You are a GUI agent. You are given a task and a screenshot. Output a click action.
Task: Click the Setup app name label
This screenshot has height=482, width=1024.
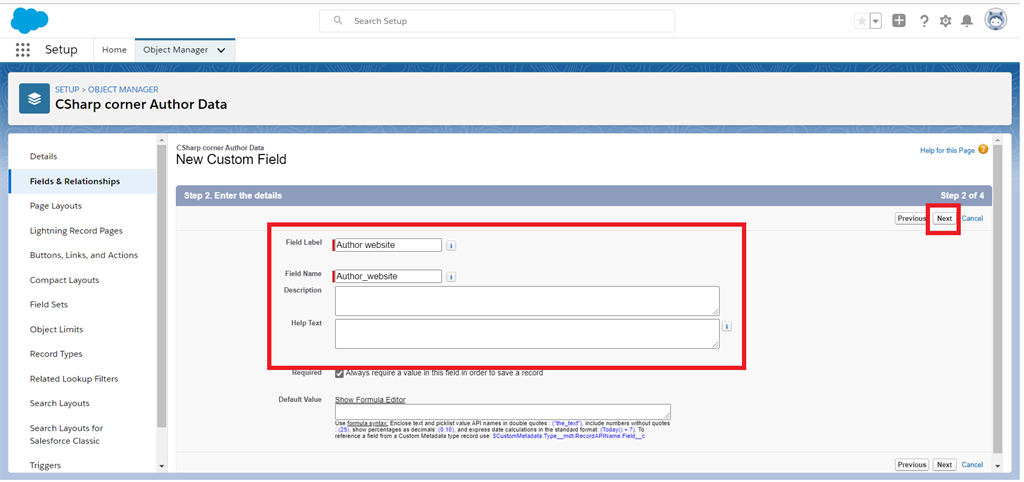(61, 50)
